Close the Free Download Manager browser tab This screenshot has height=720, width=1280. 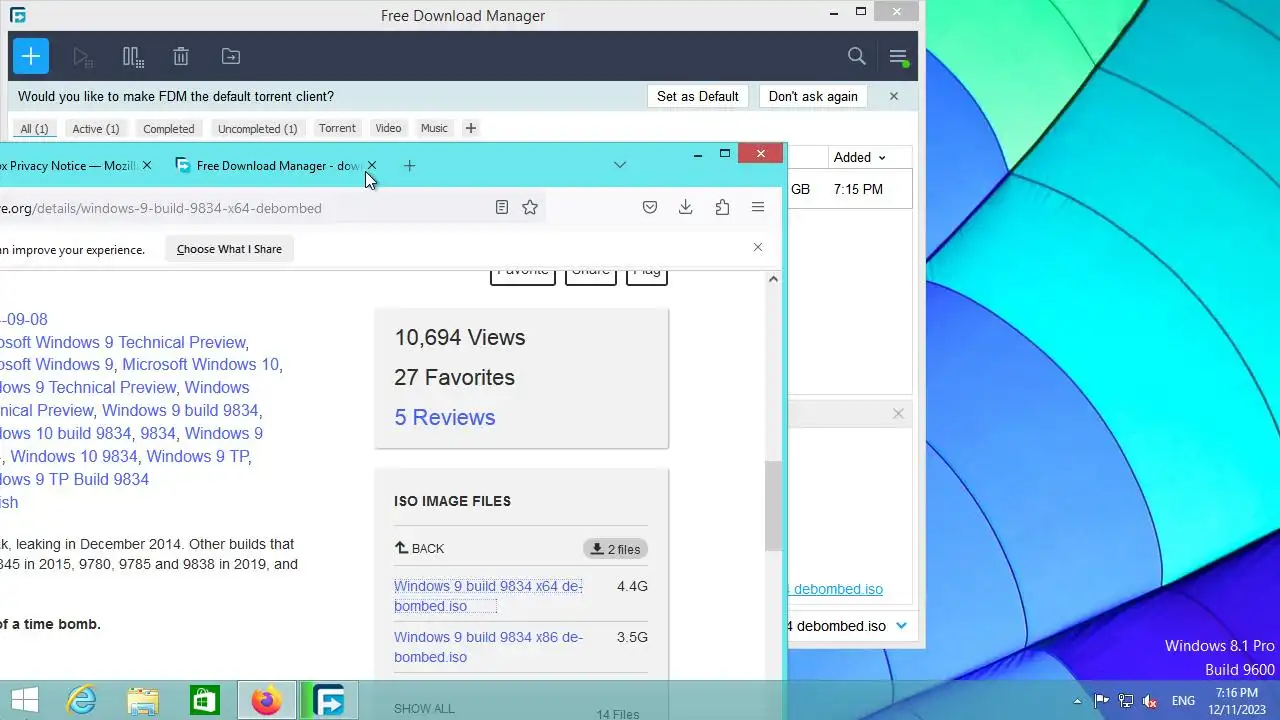coord(372,165)
